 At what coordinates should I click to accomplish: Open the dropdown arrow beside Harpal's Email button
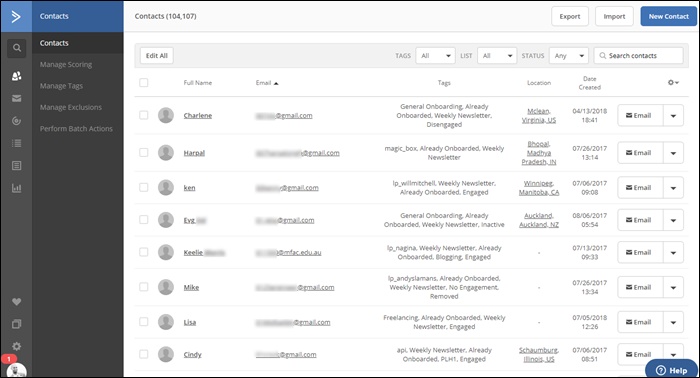tap(673, 153)
